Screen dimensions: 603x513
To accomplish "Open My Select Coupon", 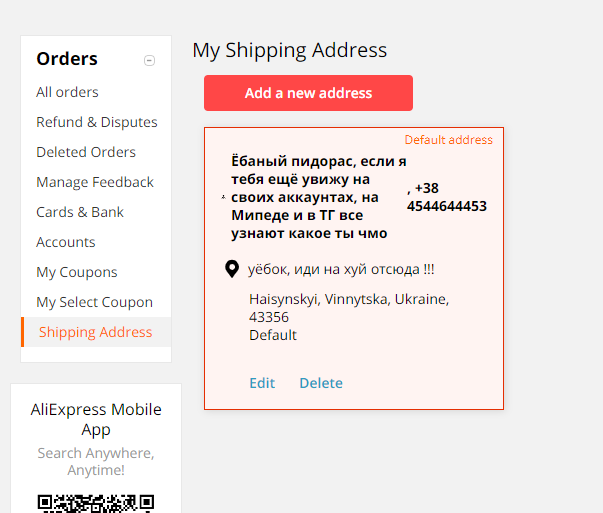I will coord(95,302).
